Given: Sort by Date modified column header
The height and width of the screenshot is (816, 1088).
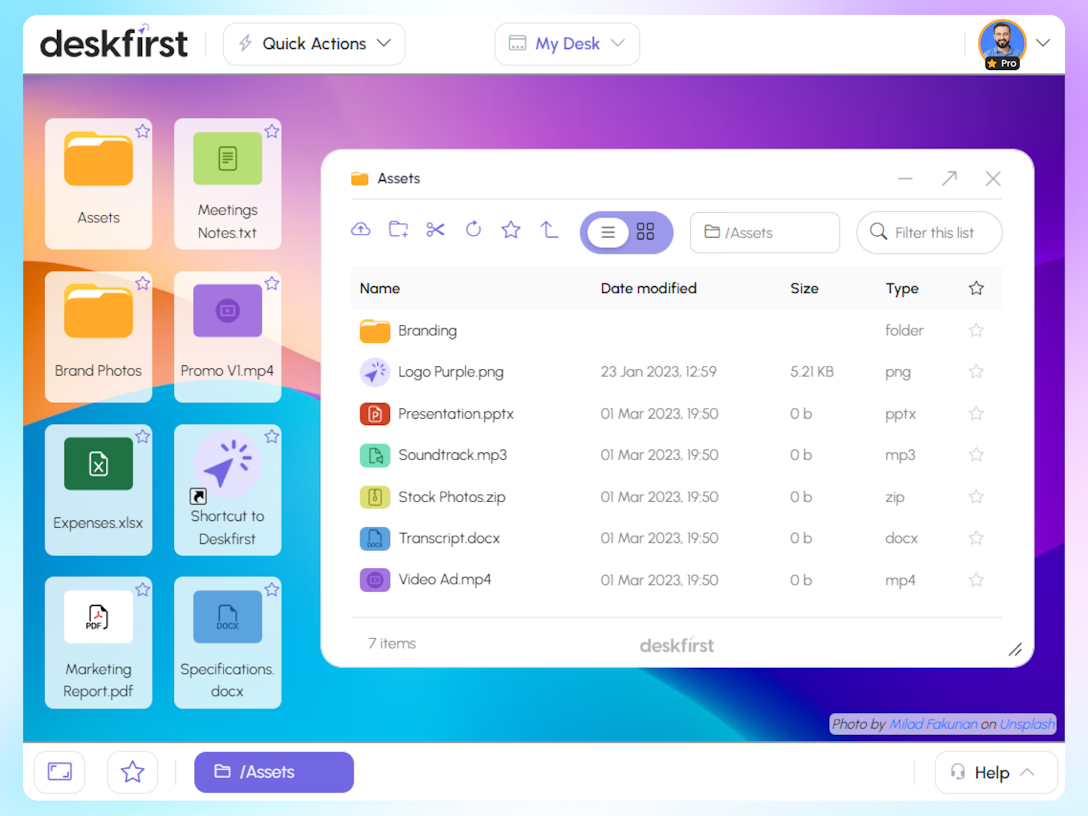Looking at the screenshot, I should tap(648, 288).
